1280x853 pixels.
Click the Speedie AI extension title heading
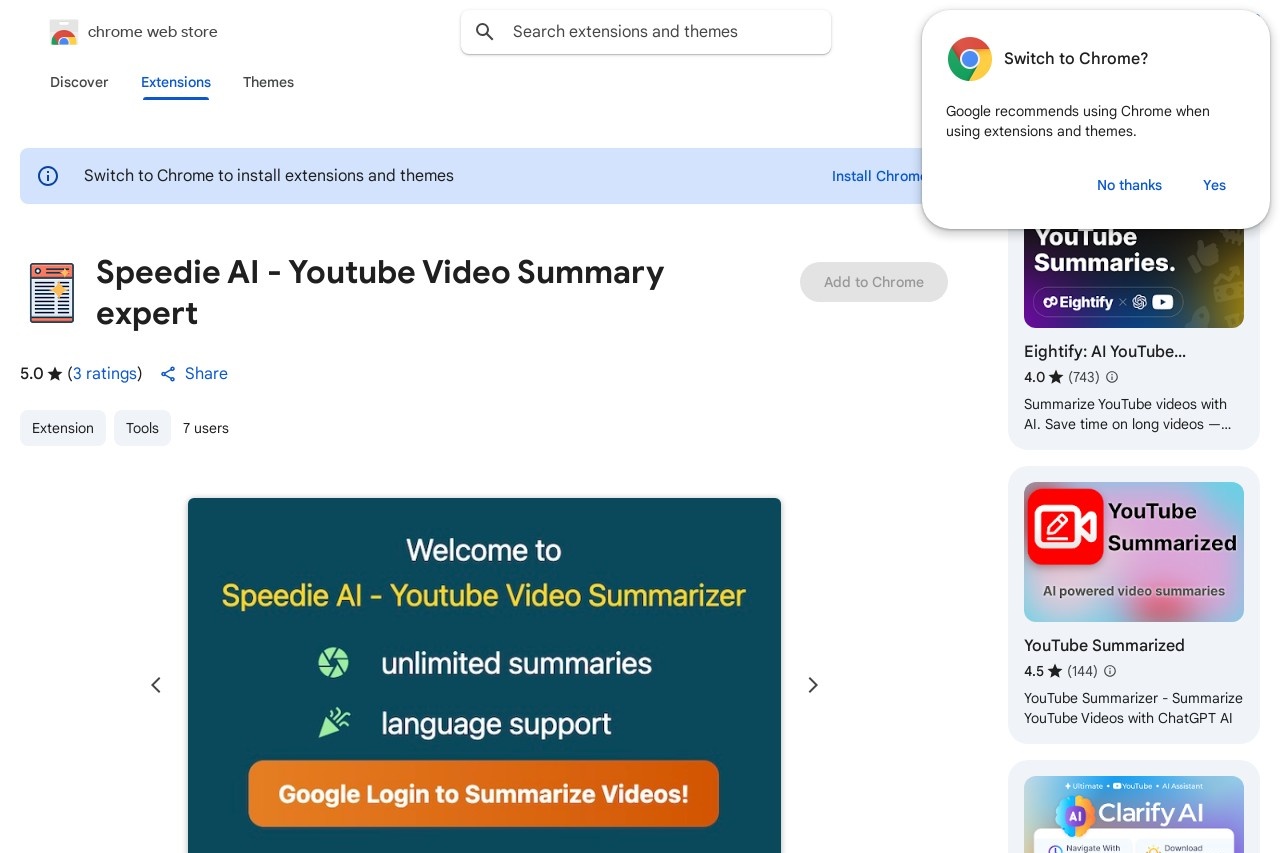click(x=380, y=292)
